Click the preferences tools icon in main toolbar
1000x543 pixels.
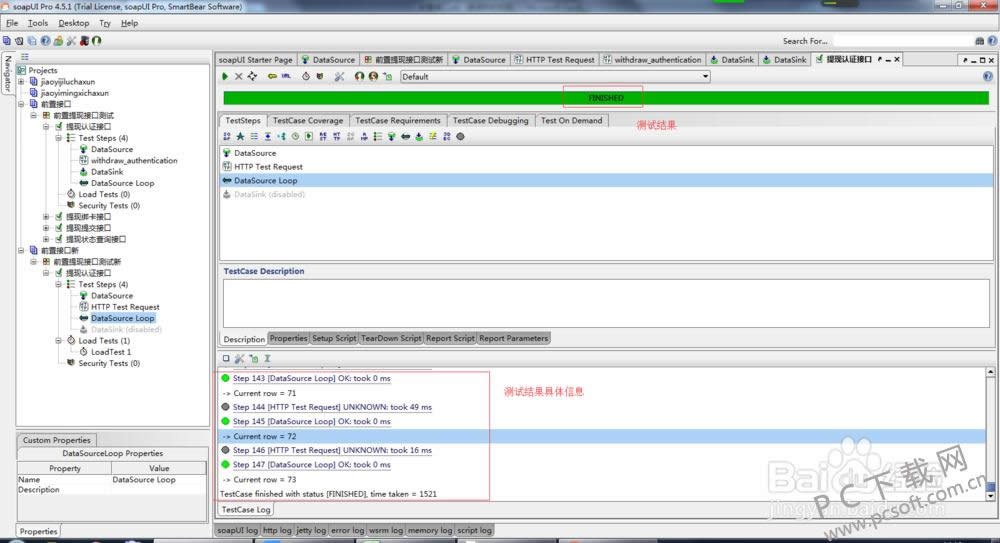click(71, 41)
